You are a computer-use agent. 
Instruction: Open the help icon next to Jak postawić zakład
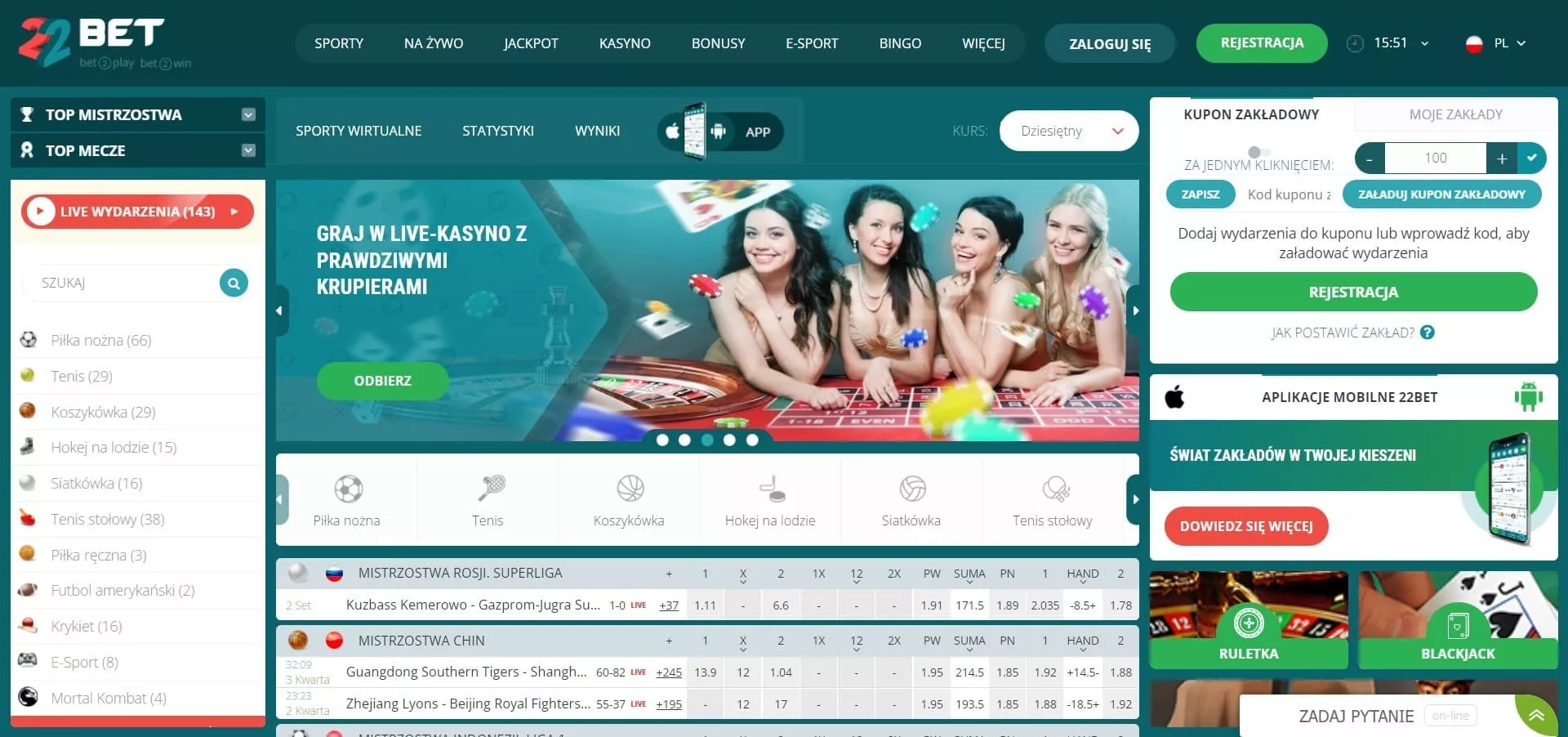point(1428,333)
